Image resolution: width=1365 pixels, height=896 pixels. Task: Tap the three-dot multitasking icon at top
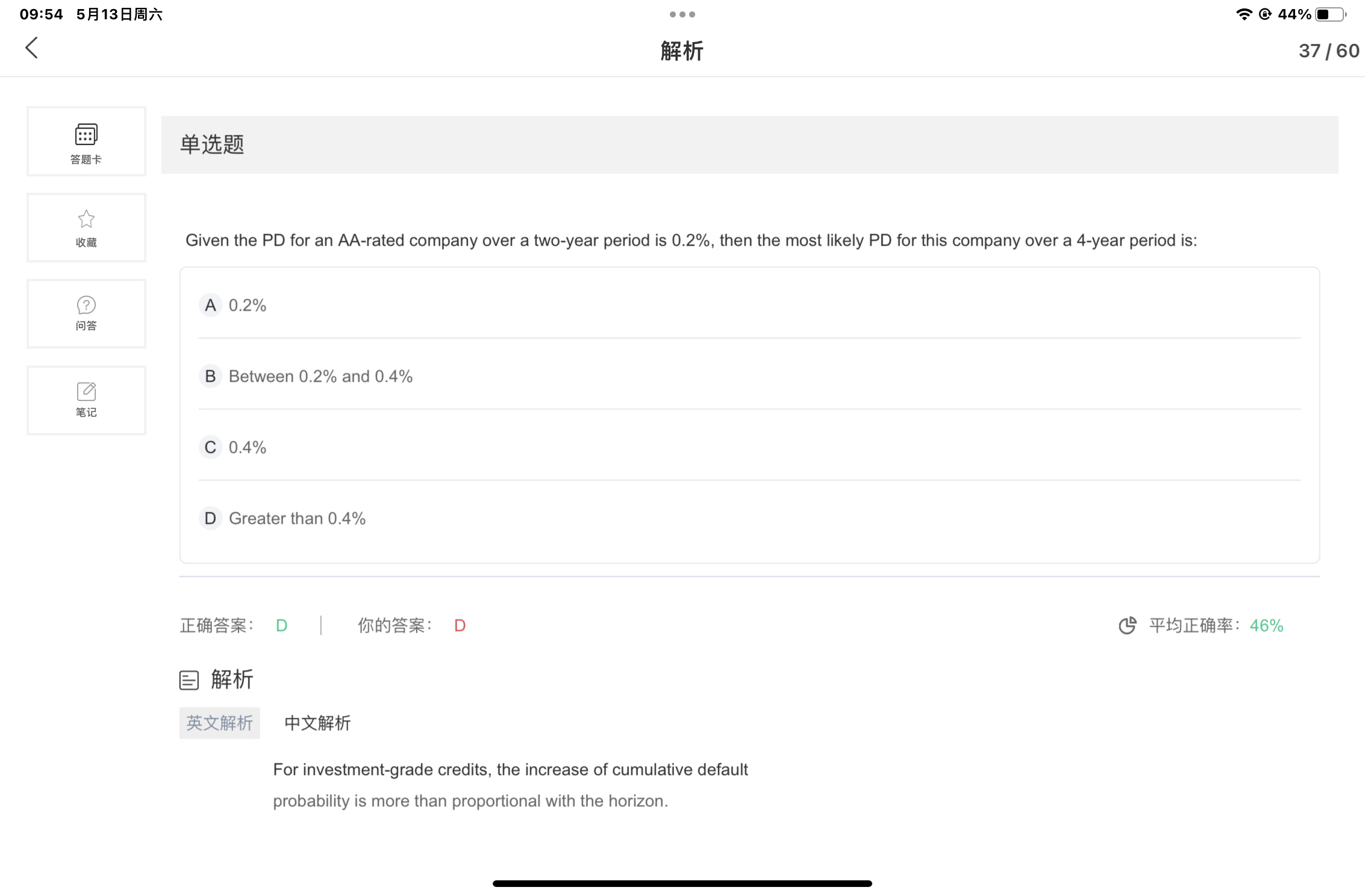pos(682,14)
